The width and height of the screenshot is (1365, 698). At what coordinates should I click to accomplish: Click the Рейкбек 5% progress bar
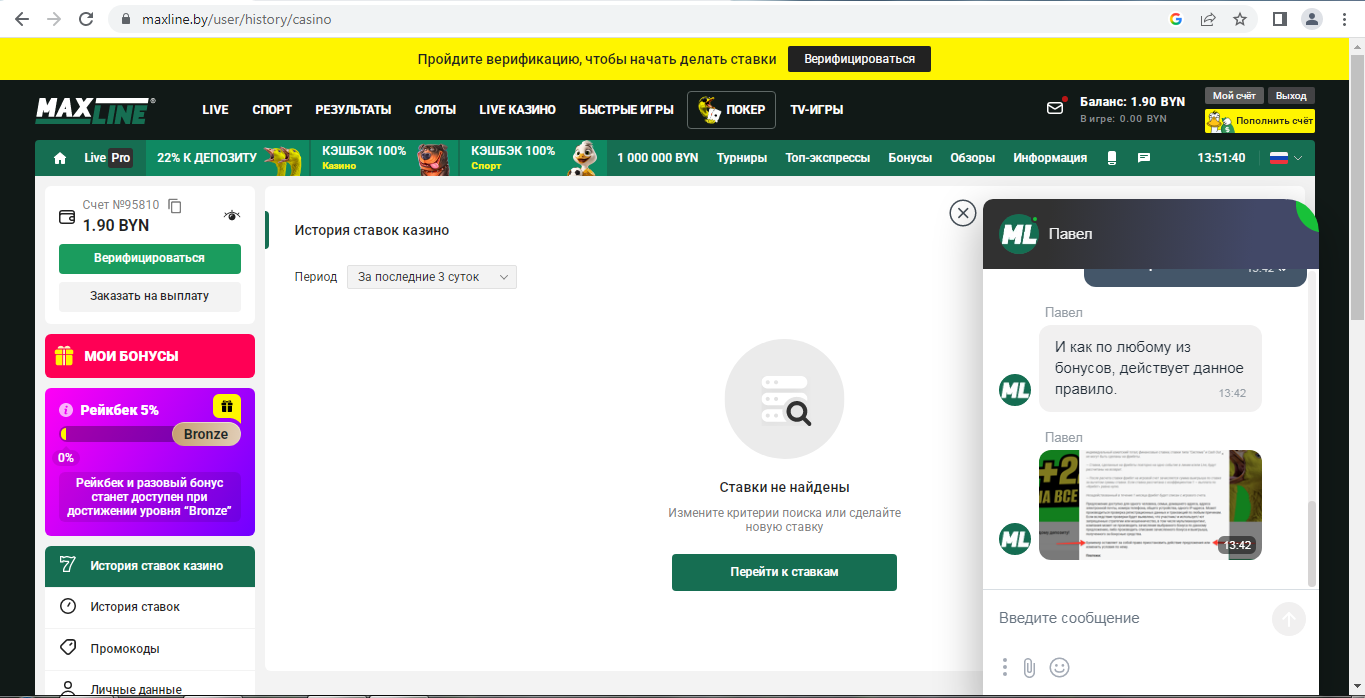118,434
